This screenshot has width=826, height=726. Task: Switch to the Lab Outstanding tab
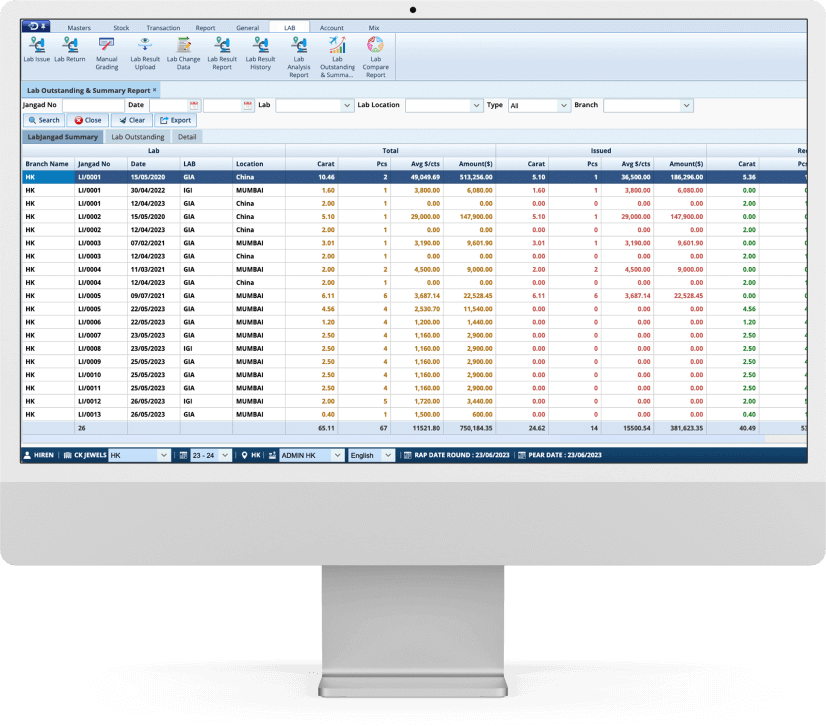point(138,137)
